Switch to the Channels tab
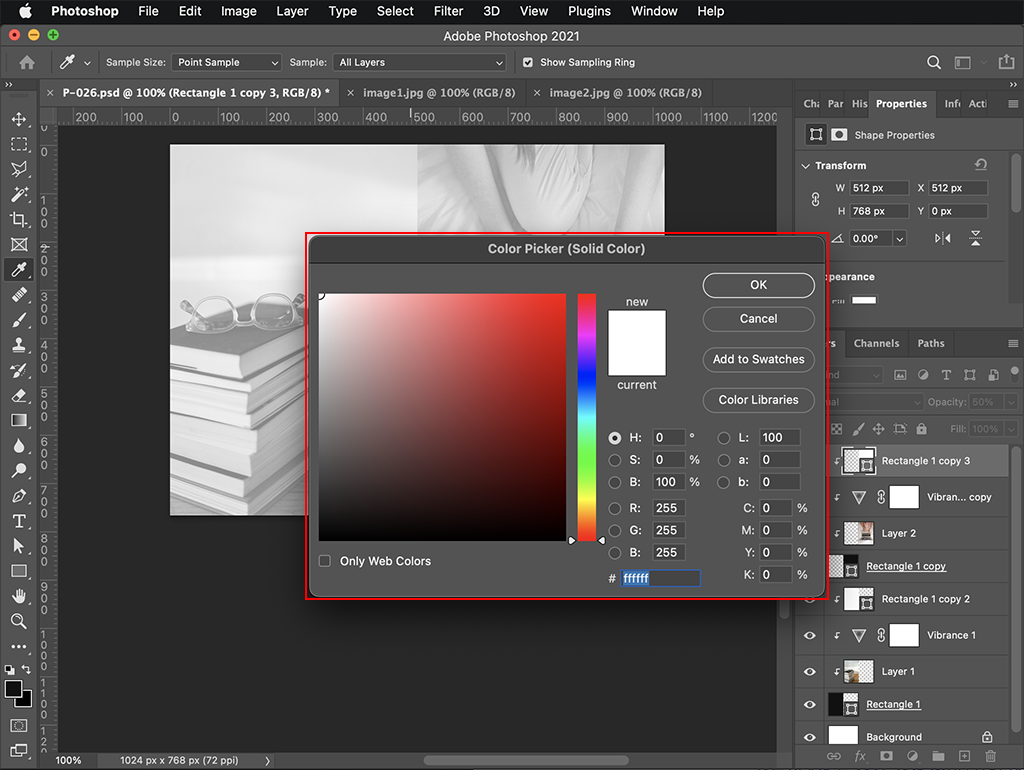 [x=876, y=344]
